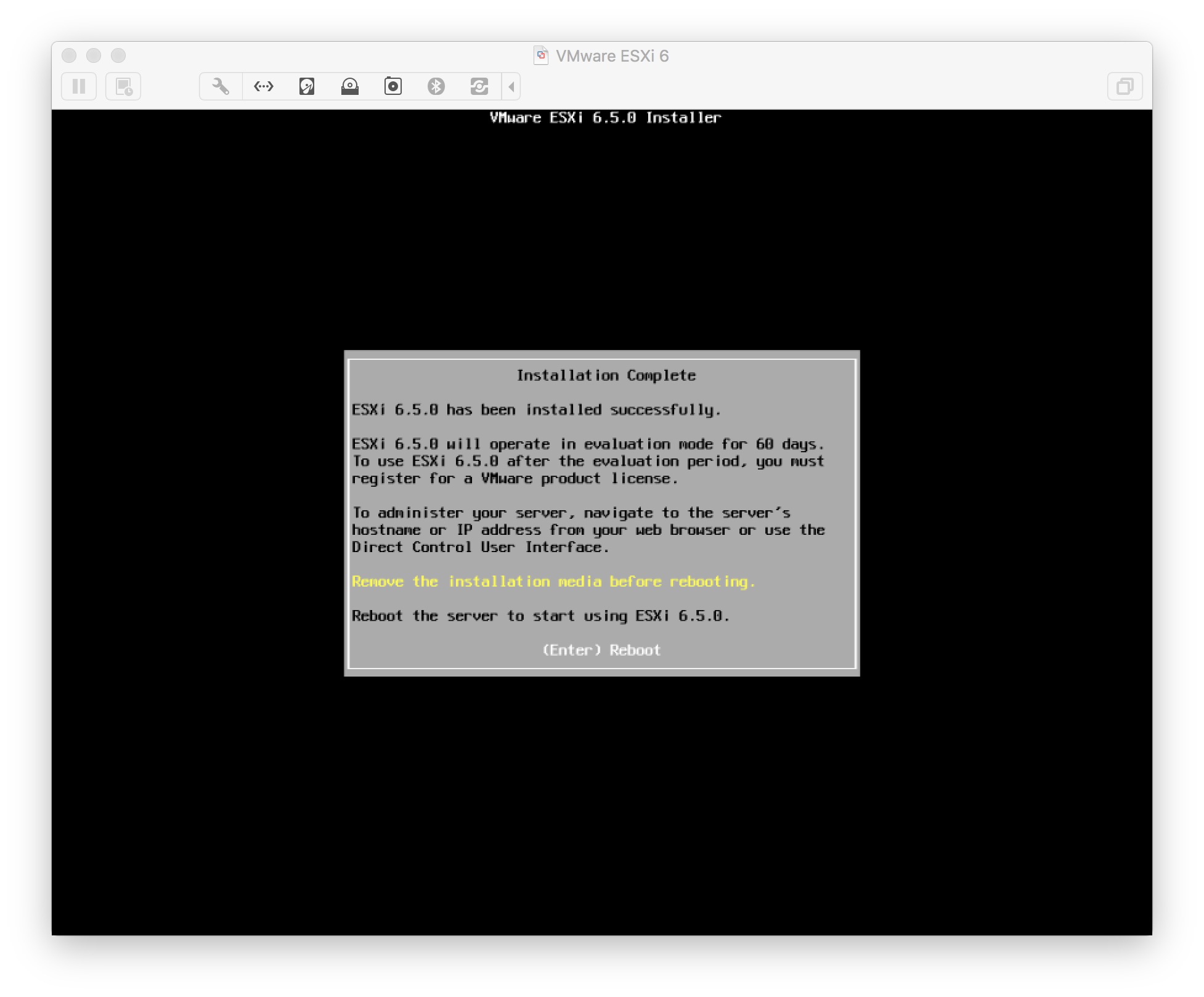The width and height of the screenshot is (1204, 997).
Task: Click the yellow installation media warning text
Action: point(553,581)
